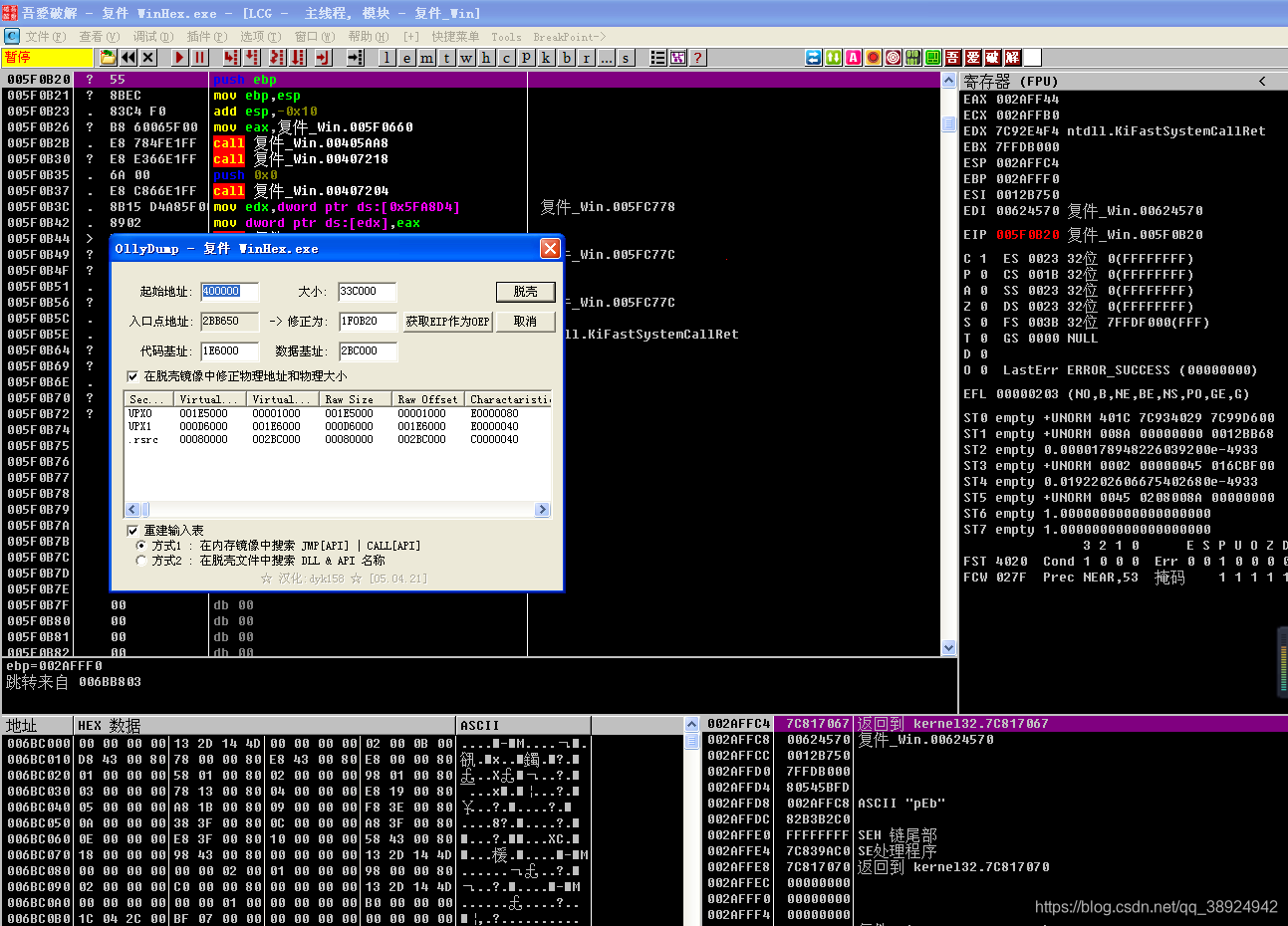
Task: Open the Log window with 'l' button
Action: pos(386,58)
